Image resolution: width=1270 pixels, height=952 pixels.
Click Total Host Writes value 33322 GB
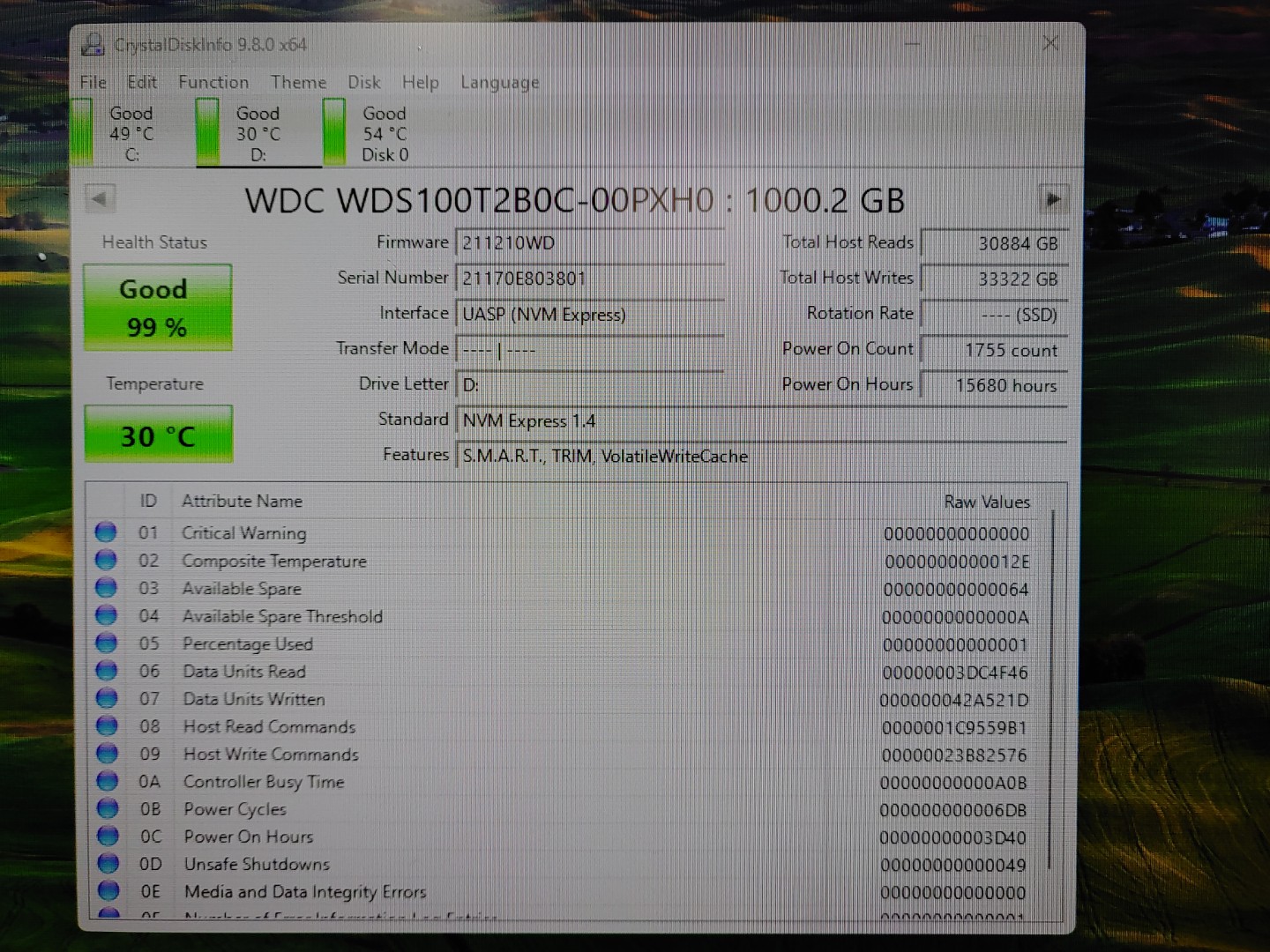(994, 279)
